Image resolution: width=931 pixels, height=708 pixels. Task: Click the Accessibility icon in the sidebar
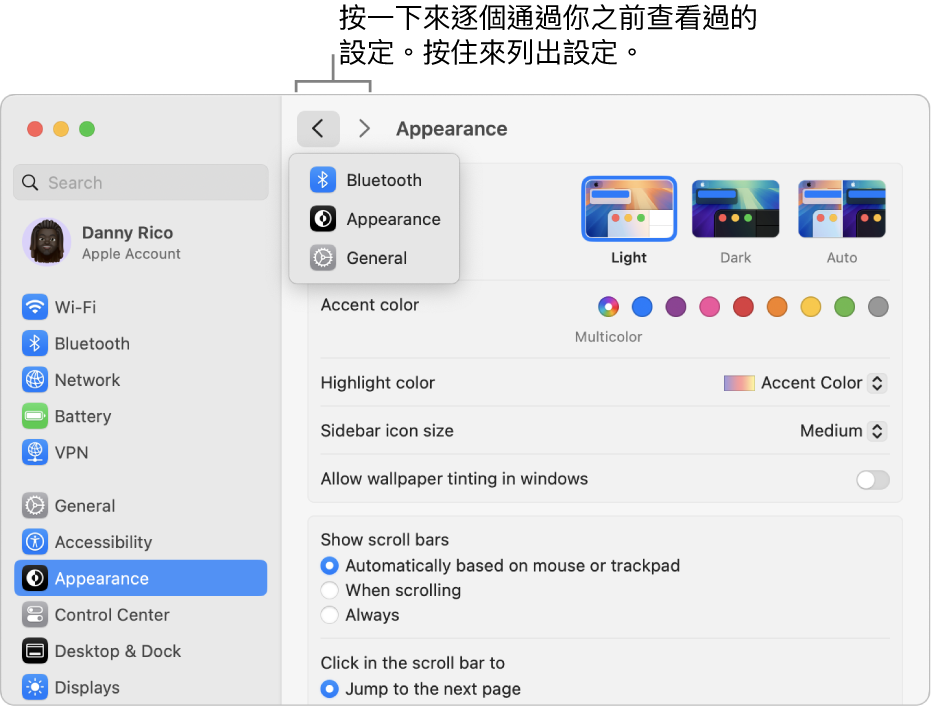(35, 542)
